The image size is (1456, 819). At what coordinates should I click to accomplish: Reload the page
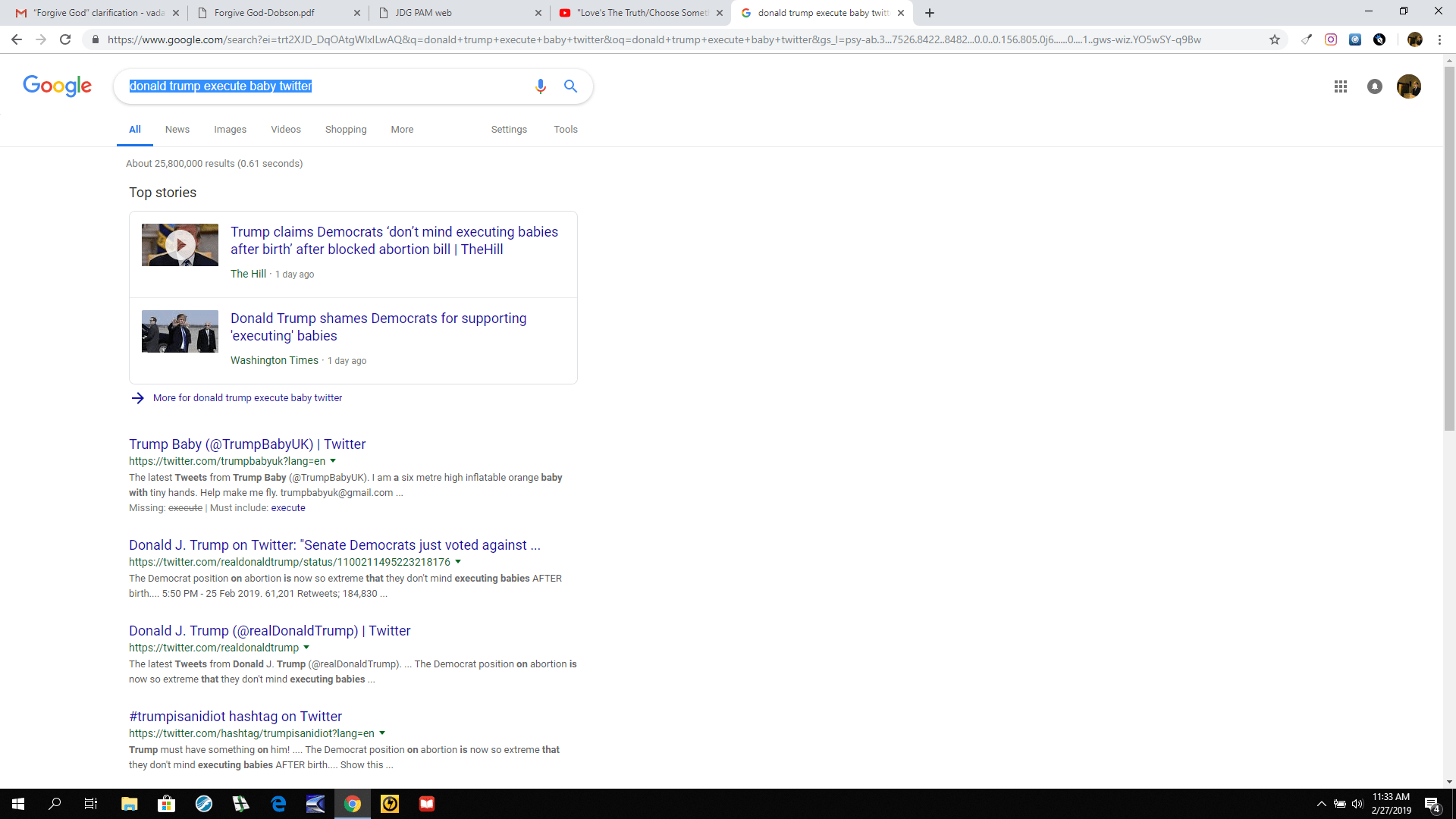click(65, 39)
